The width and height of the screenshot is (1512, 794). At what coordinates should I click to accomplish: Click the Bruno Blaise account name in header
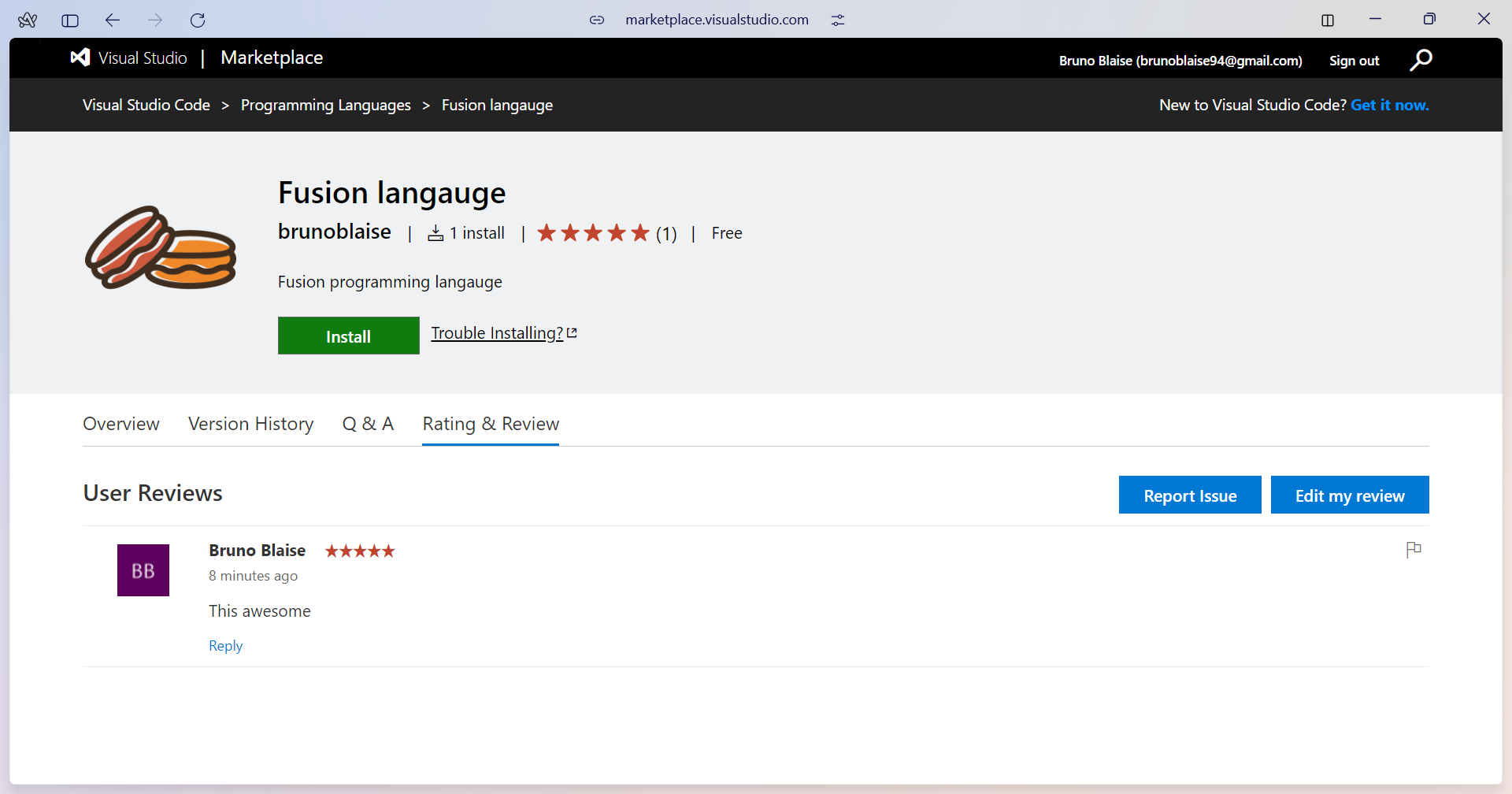[x=1180, y=61]
